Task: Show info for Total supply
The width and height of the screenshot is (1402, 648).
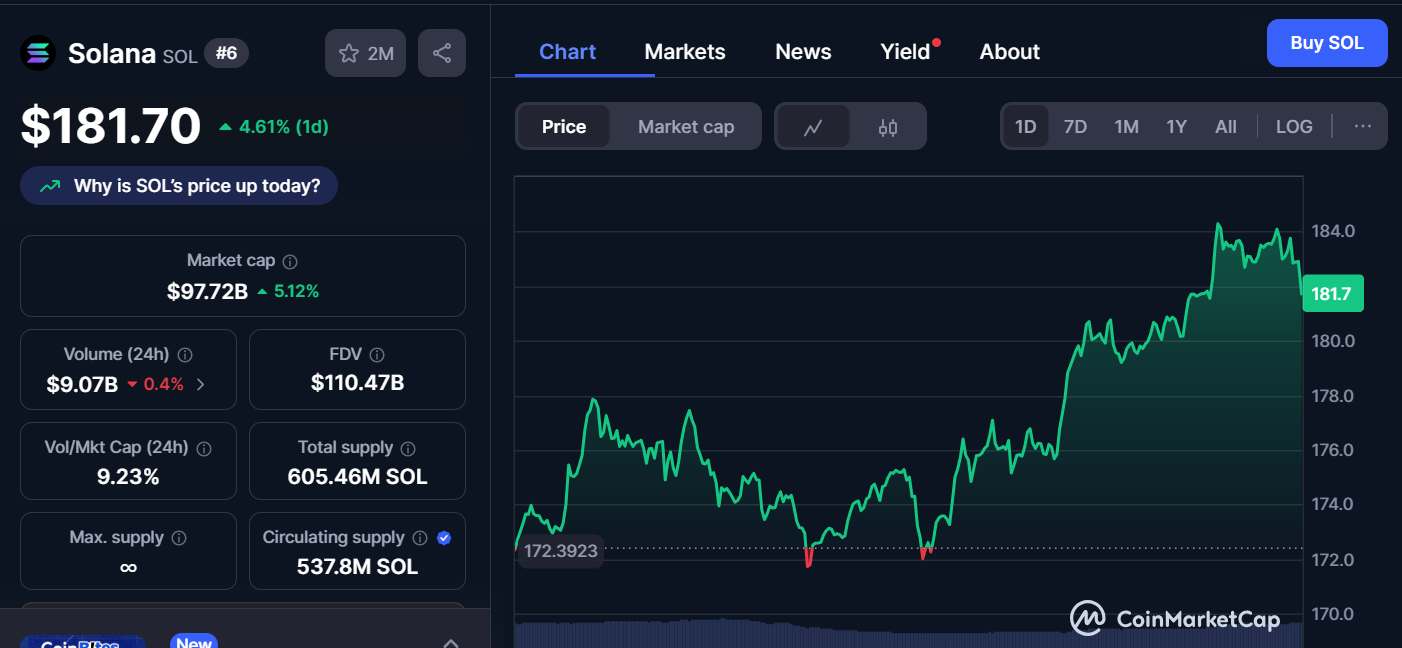Action: coord(408,448)
